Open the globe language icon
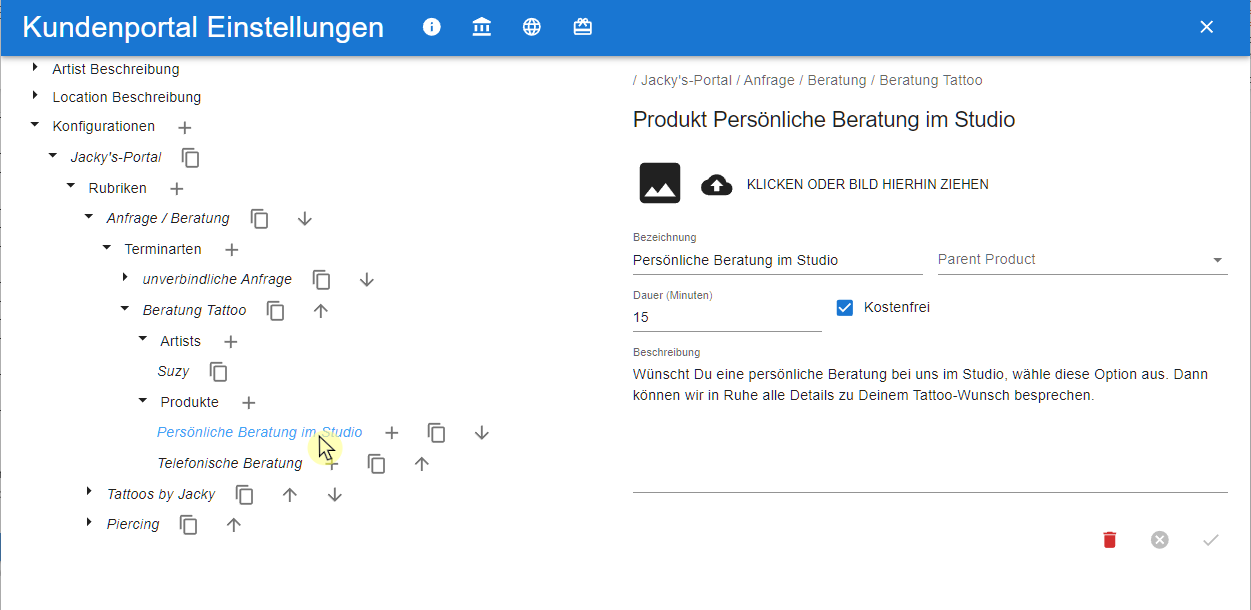Image resolution: width=1251 pixels, height=610 pixels. (532, 27)
